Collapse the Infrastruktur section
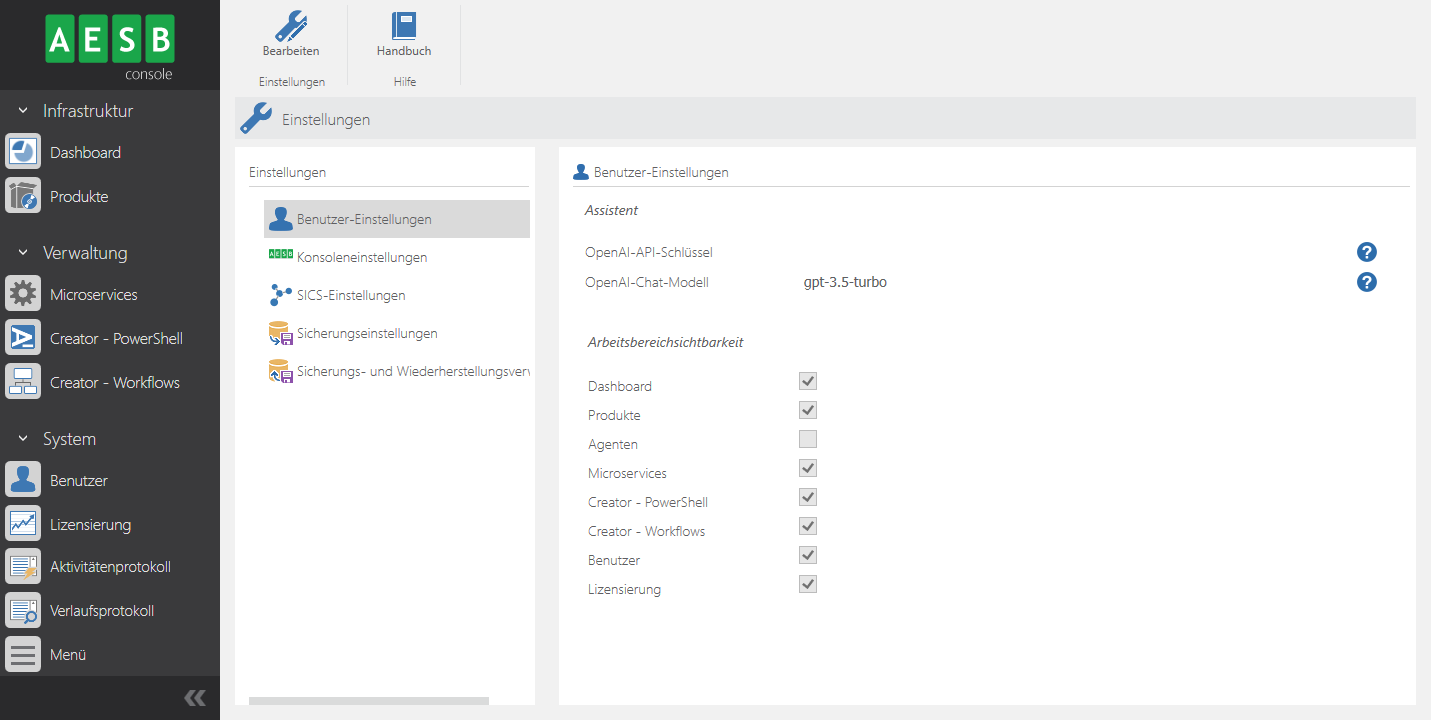 (22, 110)
